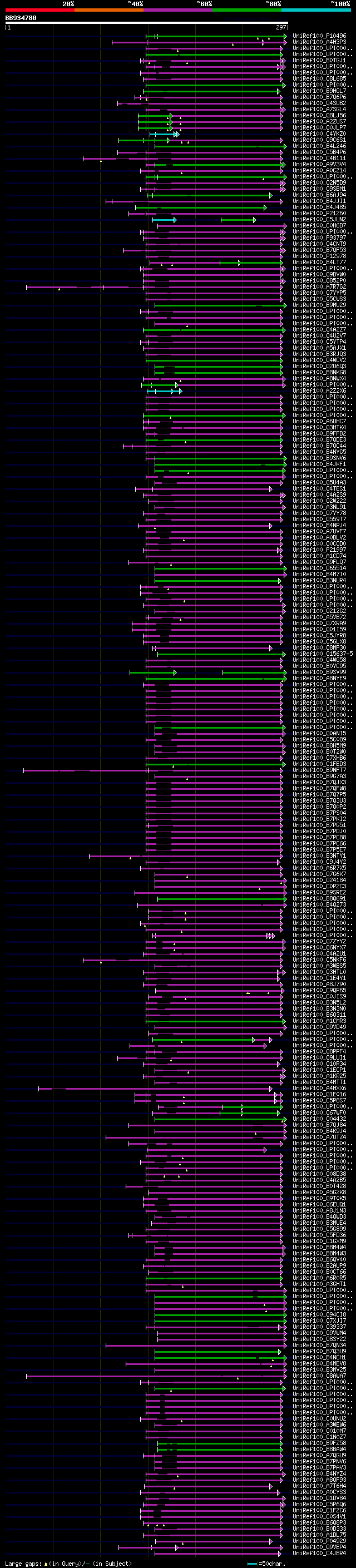Click the label UniRef100_B7QJX3
356x1568 pixels.
click(x=319, y=782)
